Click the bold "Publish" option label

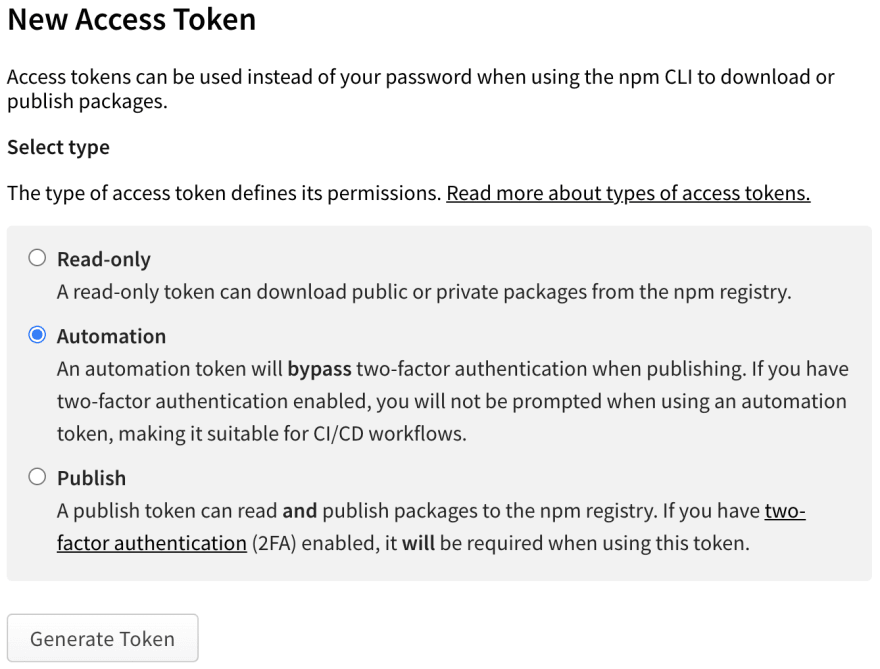[91, 478]
